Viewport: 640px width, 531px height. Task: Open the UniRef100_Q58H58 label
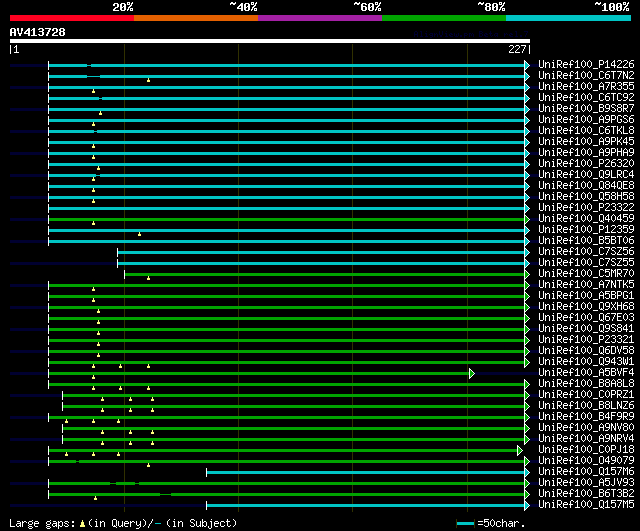[x=586, y=197]
